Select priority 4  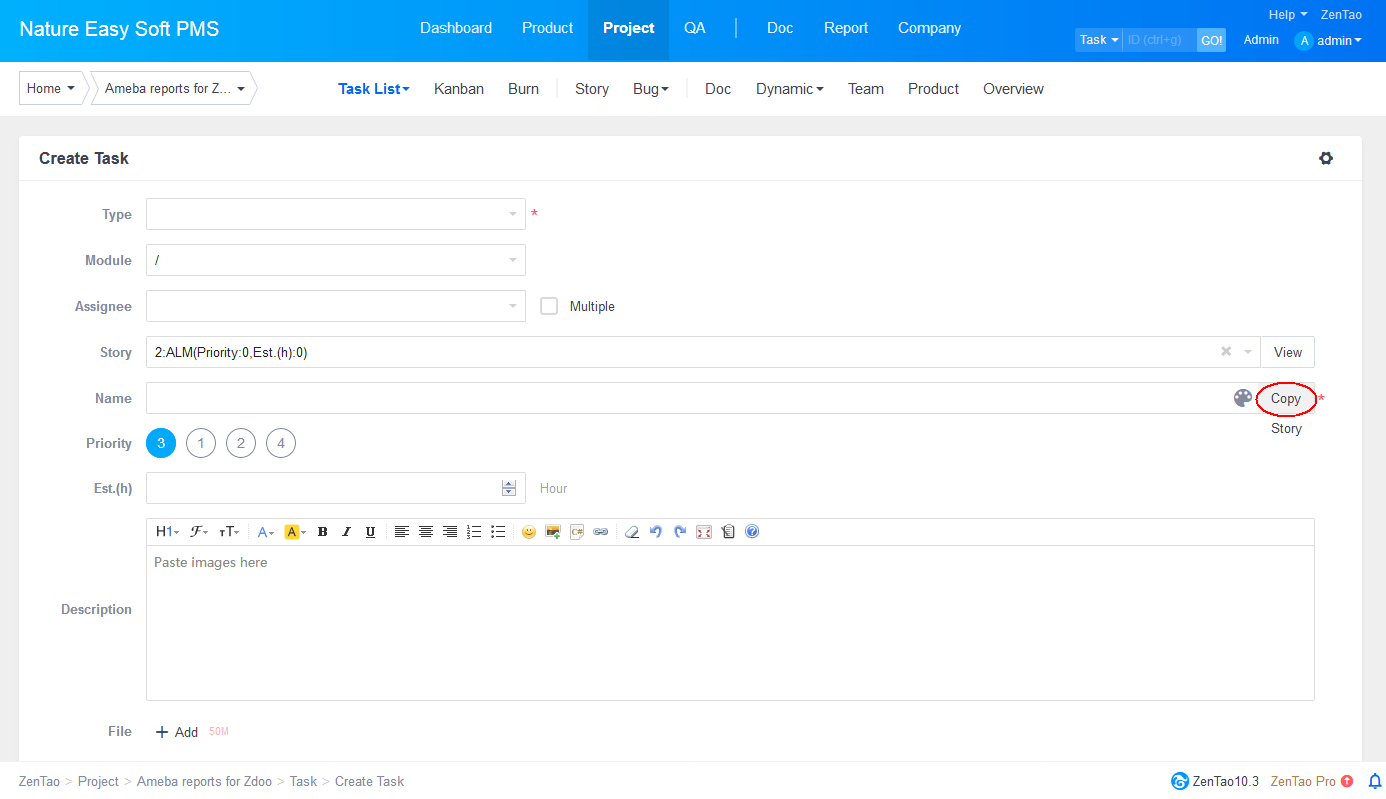281,443
